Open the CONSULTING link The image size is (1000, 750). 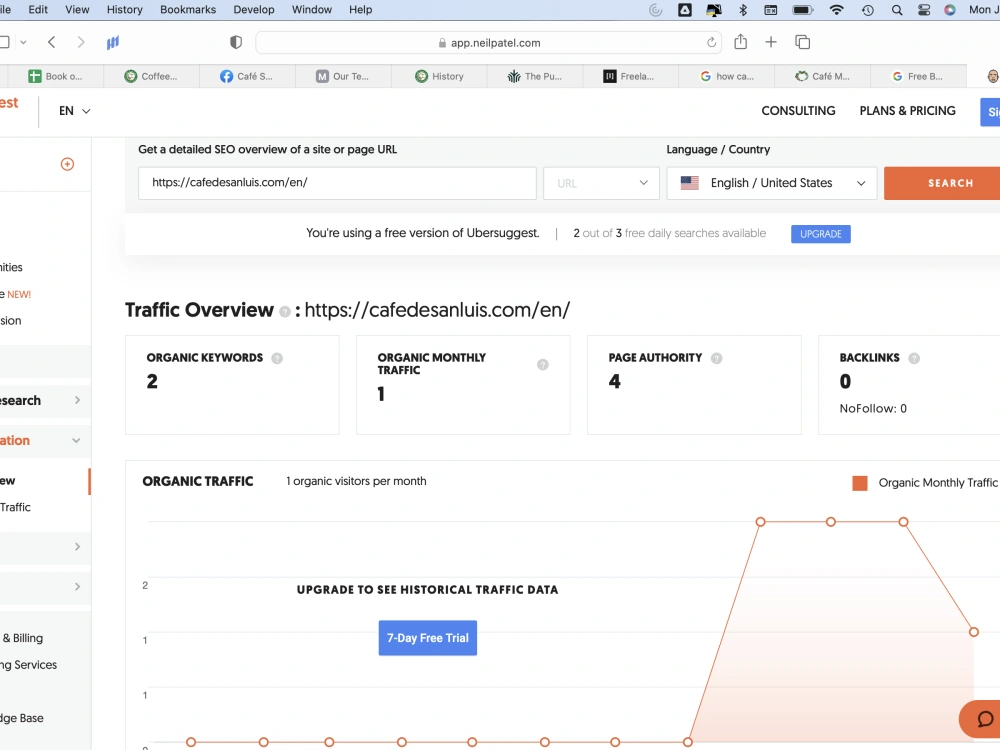click(x=798, y=111)
